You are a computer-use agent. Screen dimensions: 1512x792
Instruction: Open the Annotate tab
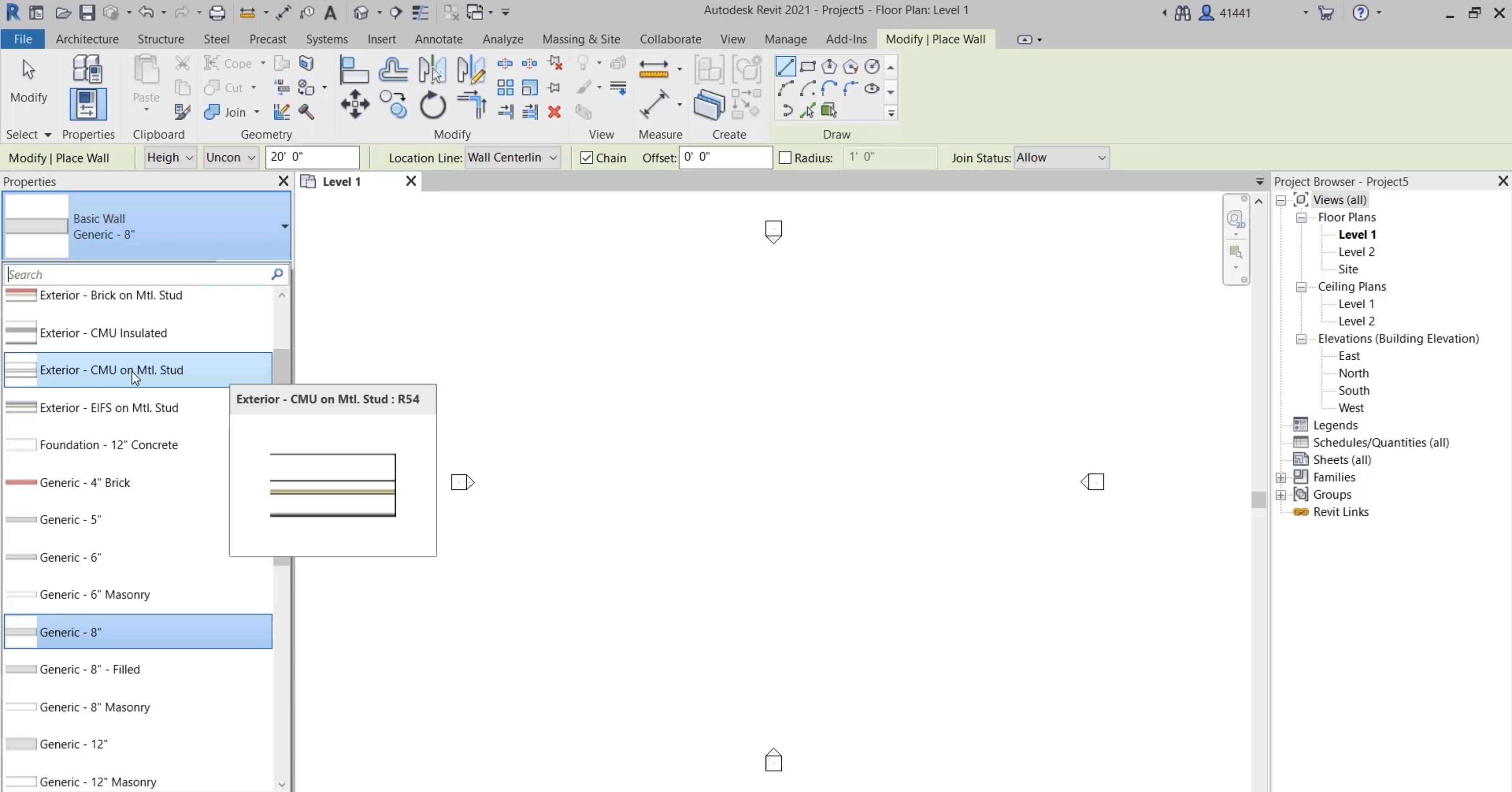(x=439, y=39)
